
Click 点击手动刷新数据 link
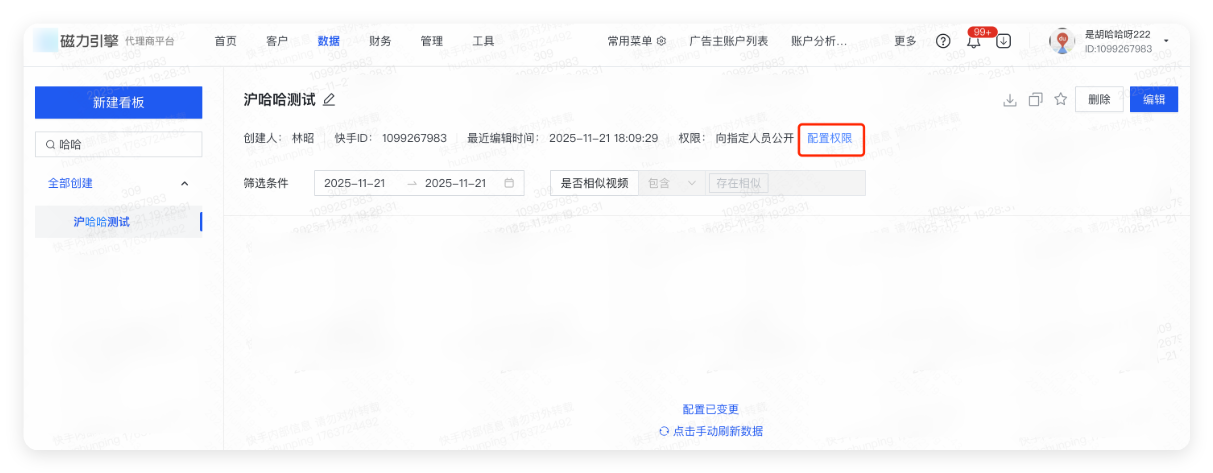[718, 431]
